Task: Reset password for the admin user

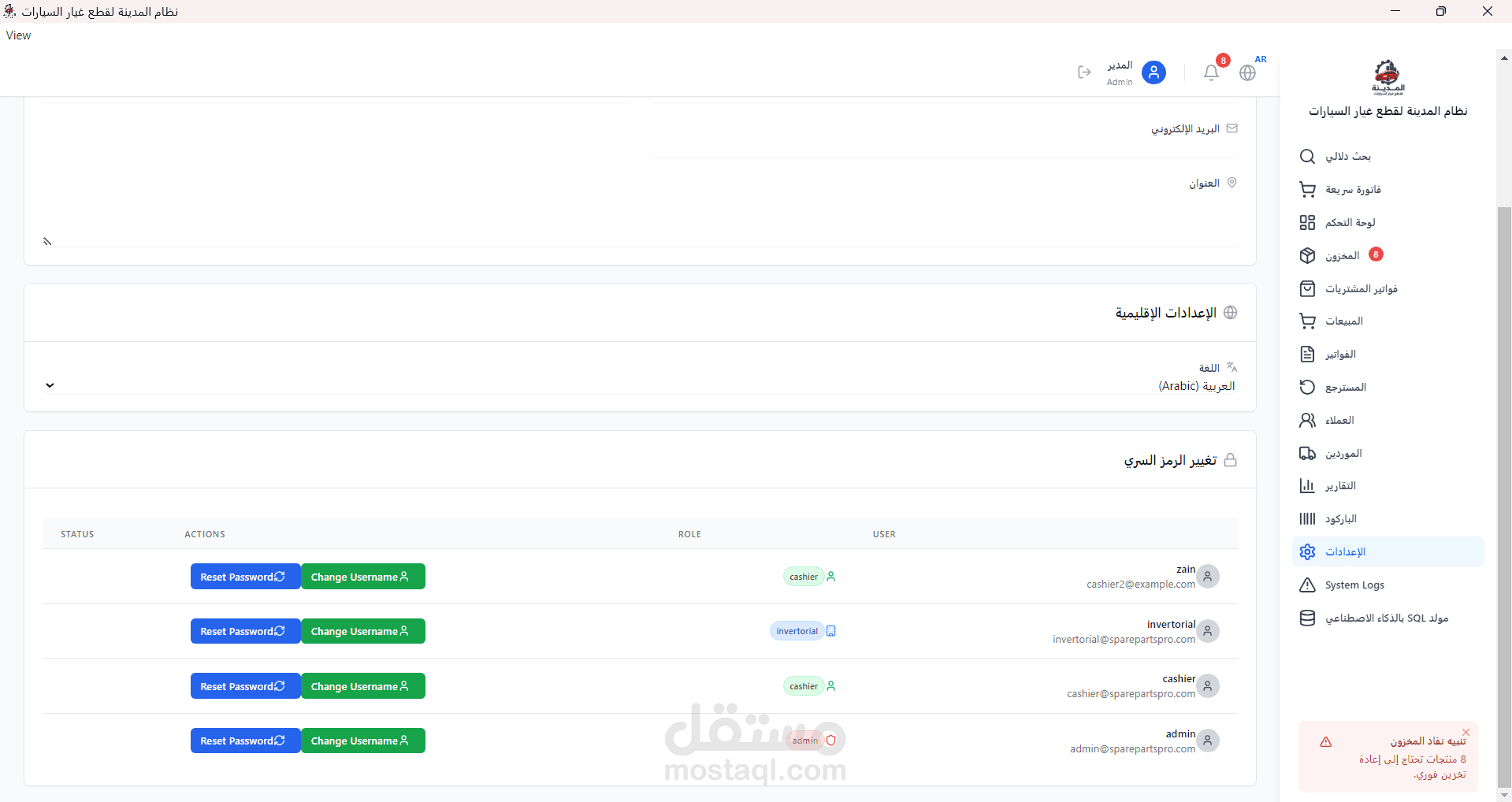Action: click(x=245, y=741)
